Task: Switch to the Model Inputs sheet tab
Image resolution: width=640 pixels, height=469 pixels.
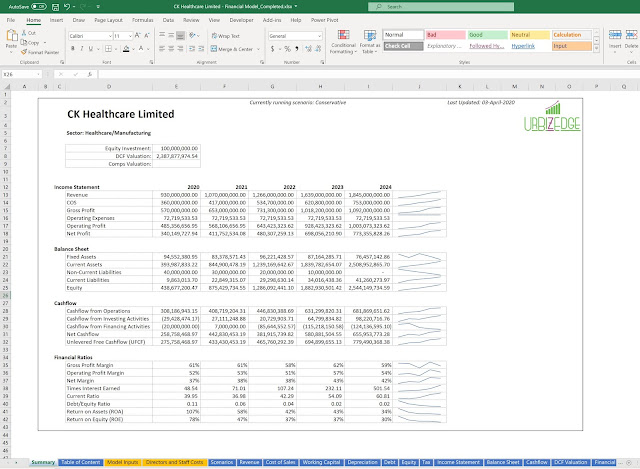Action: click(122, 462)
